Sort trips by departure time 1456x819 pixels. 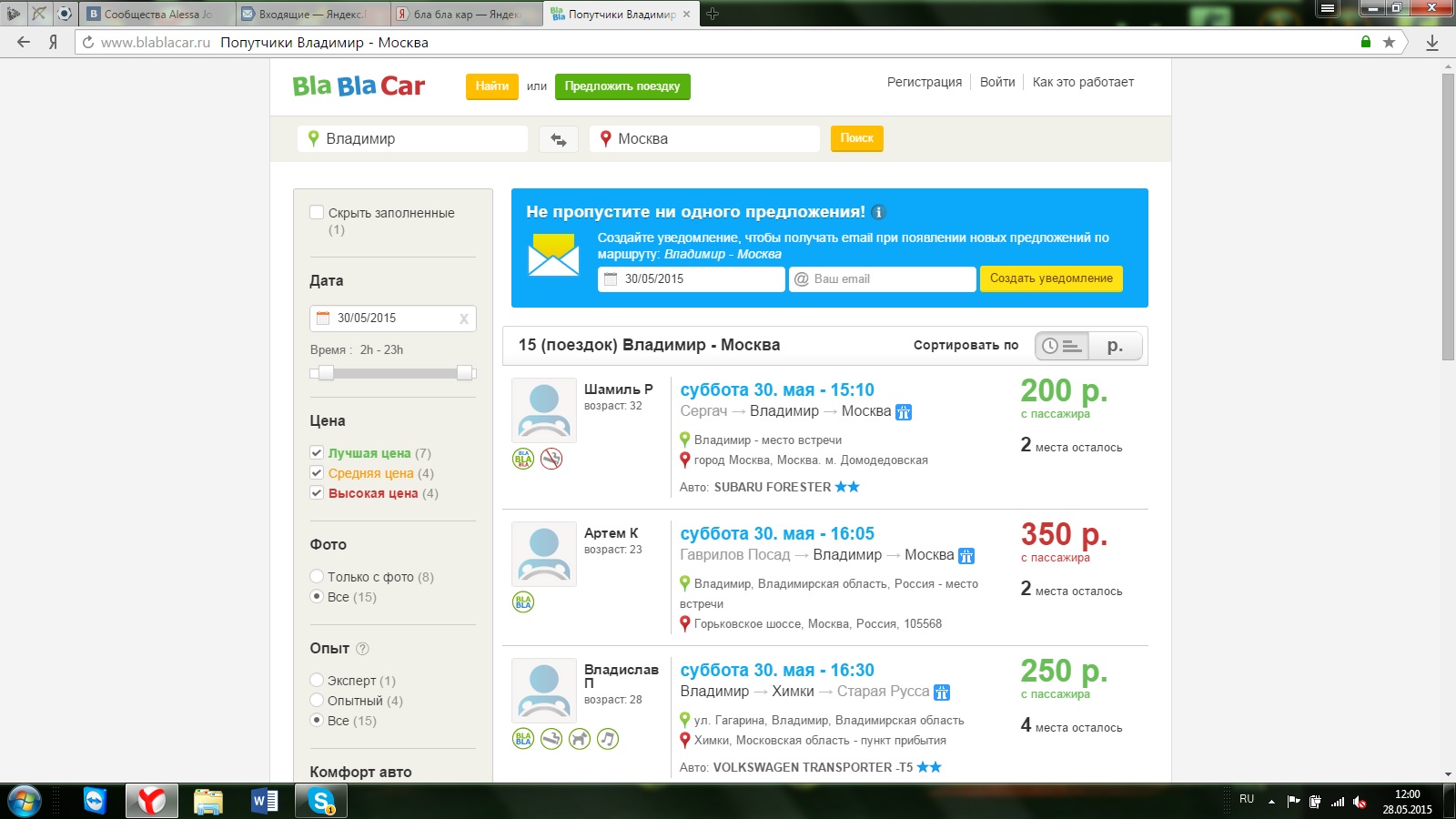pyautogui.click(x=1062, y=346)
